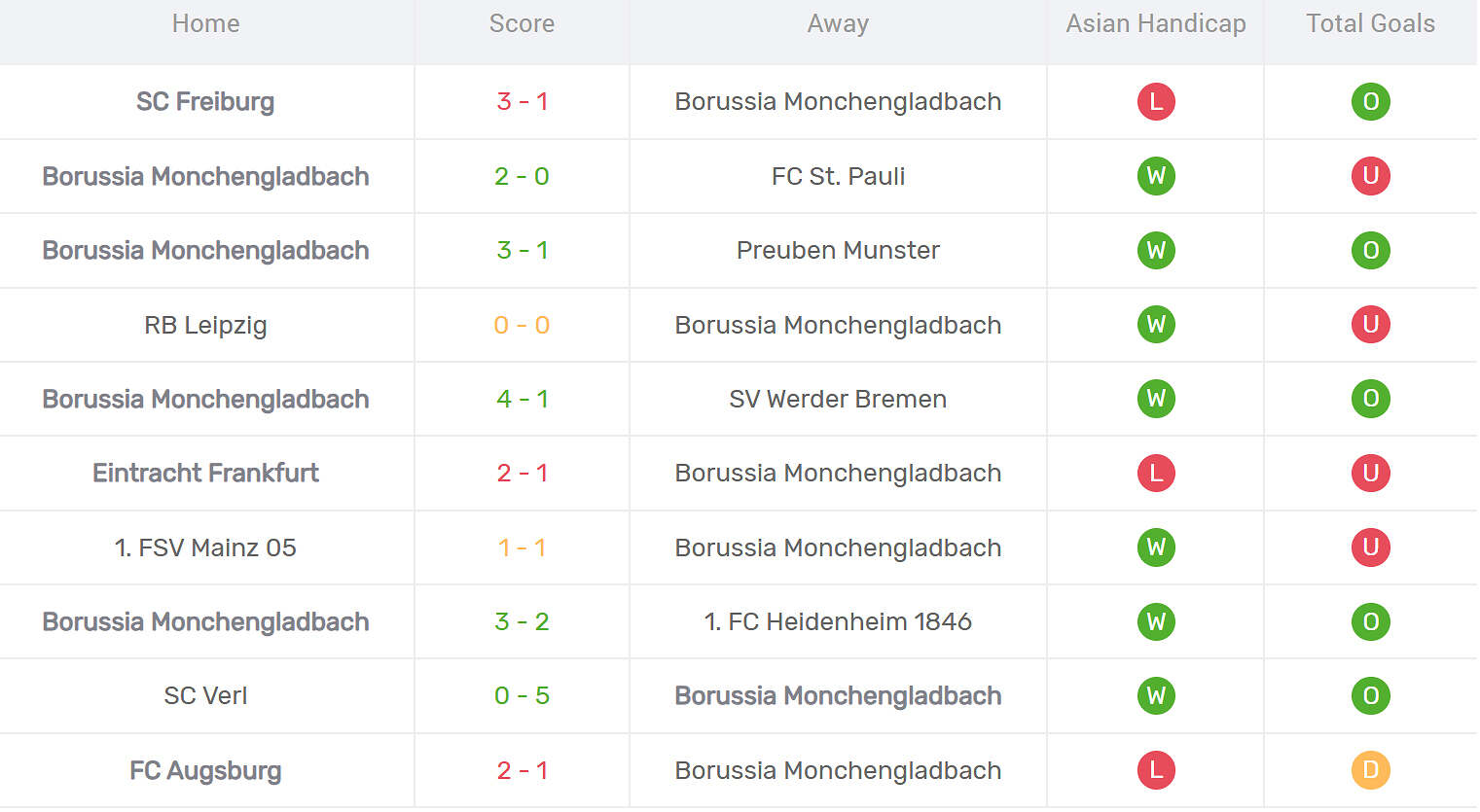
Task: Click the green W badge for FC St. Pauli match
Action: click(x=1156, y=176)
